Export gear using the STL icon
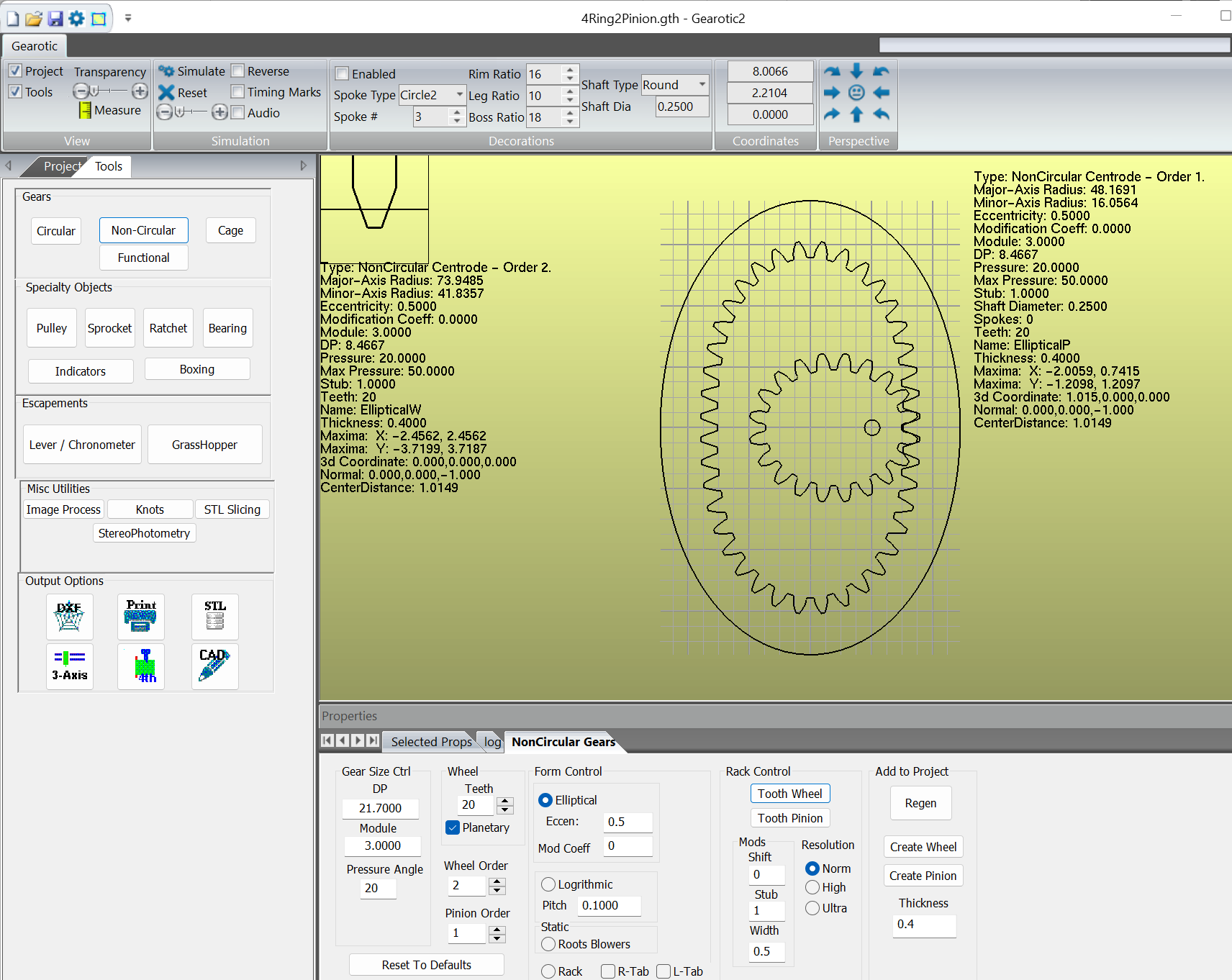Viewport: 1232px width, 980px height. click(214, 617)
